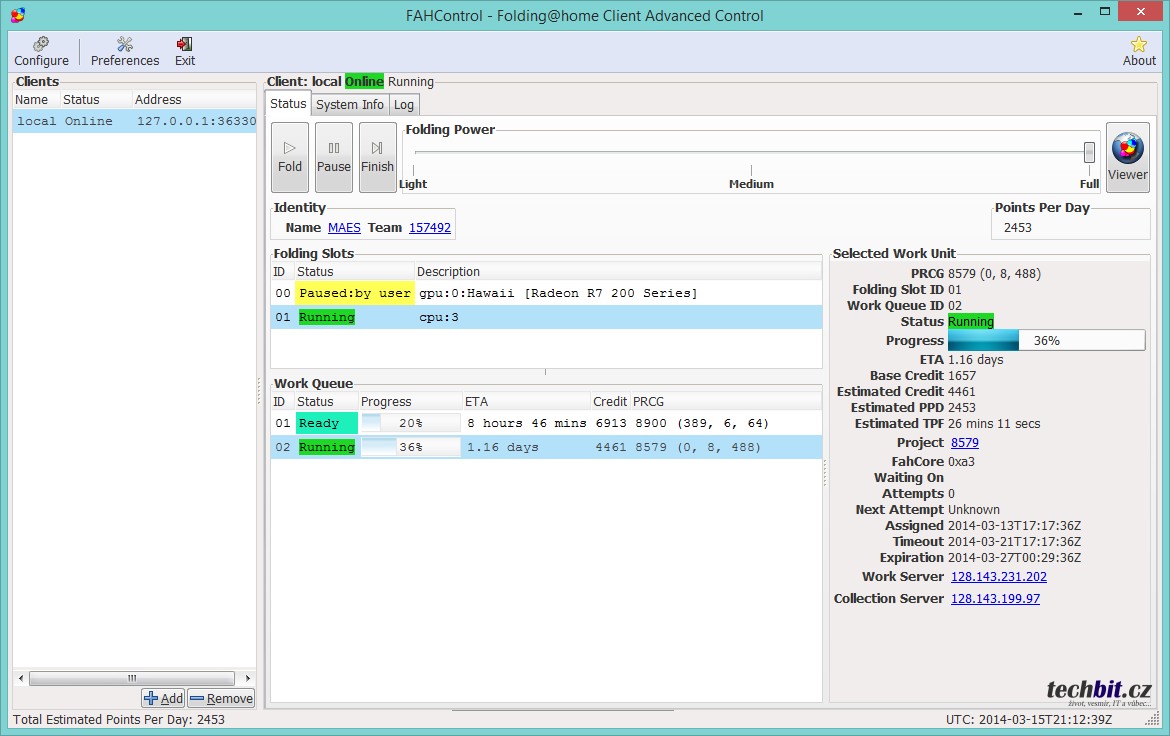Open the Configure tool

tap(41, 51)
